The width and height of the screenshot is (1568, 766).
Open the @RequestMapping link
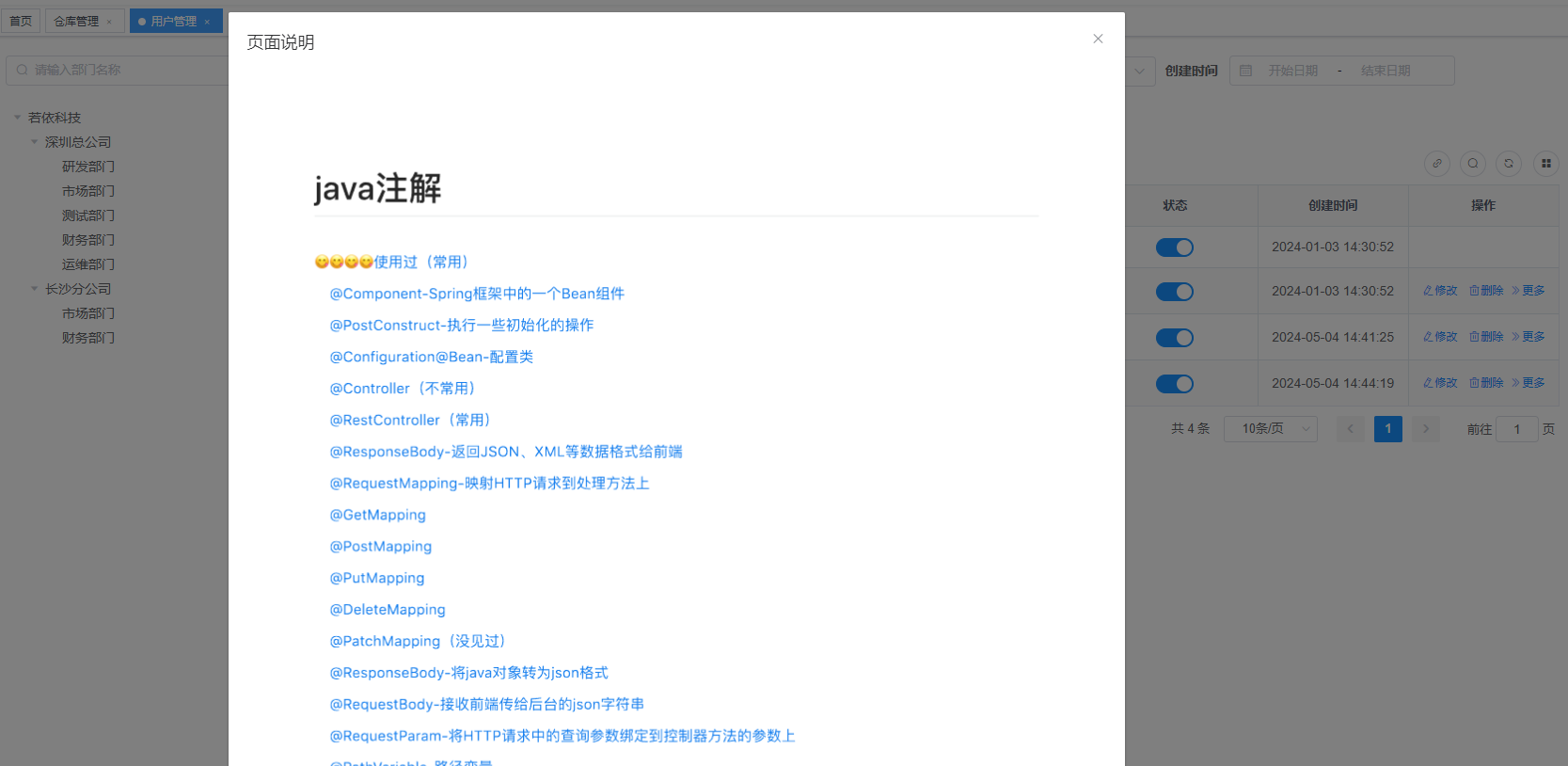tap(489, 483)
